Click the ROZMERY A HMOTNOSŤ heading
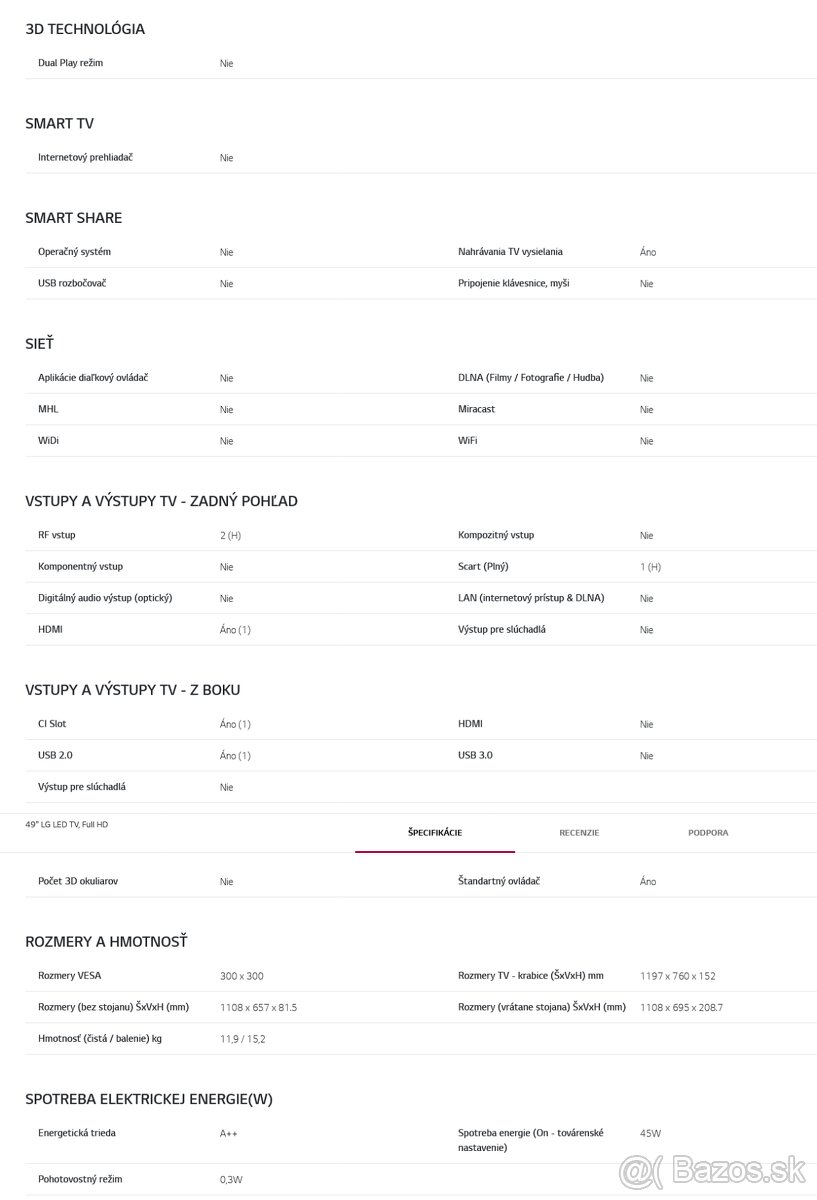The height and width of the screenshot is (1200, 817). (106, 942)
